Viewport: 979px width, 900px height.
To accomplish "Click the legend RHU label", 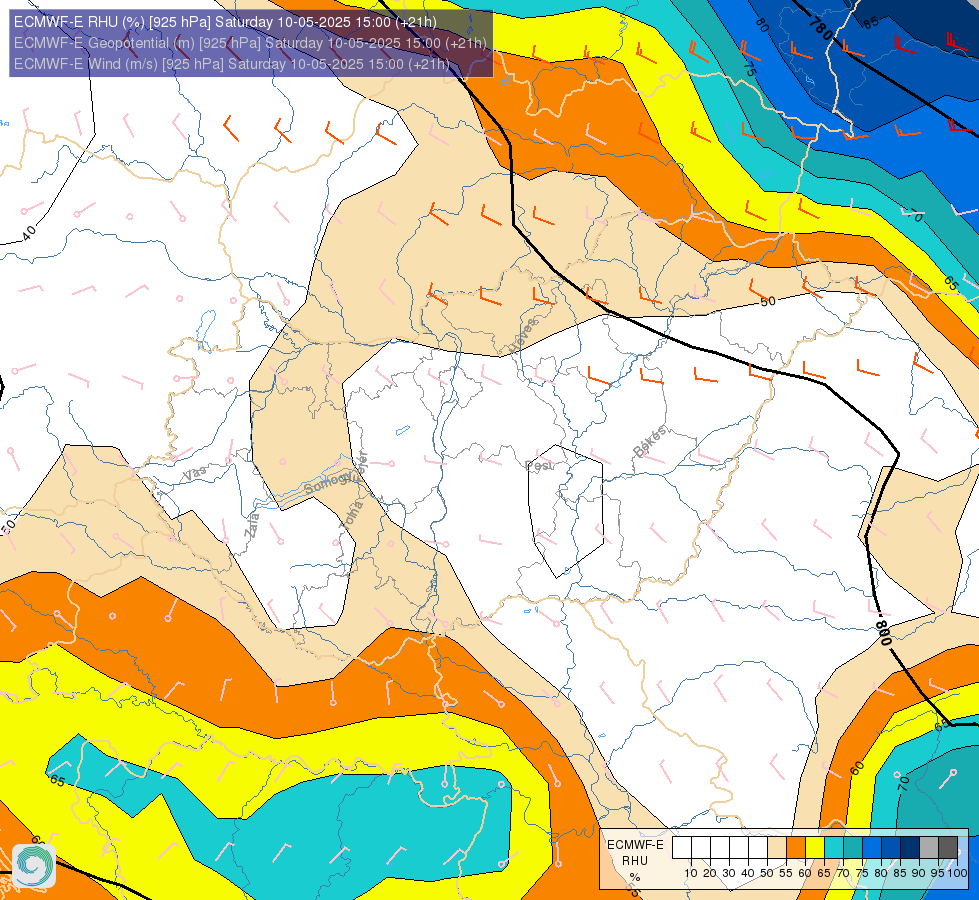I will click(635, 861).
